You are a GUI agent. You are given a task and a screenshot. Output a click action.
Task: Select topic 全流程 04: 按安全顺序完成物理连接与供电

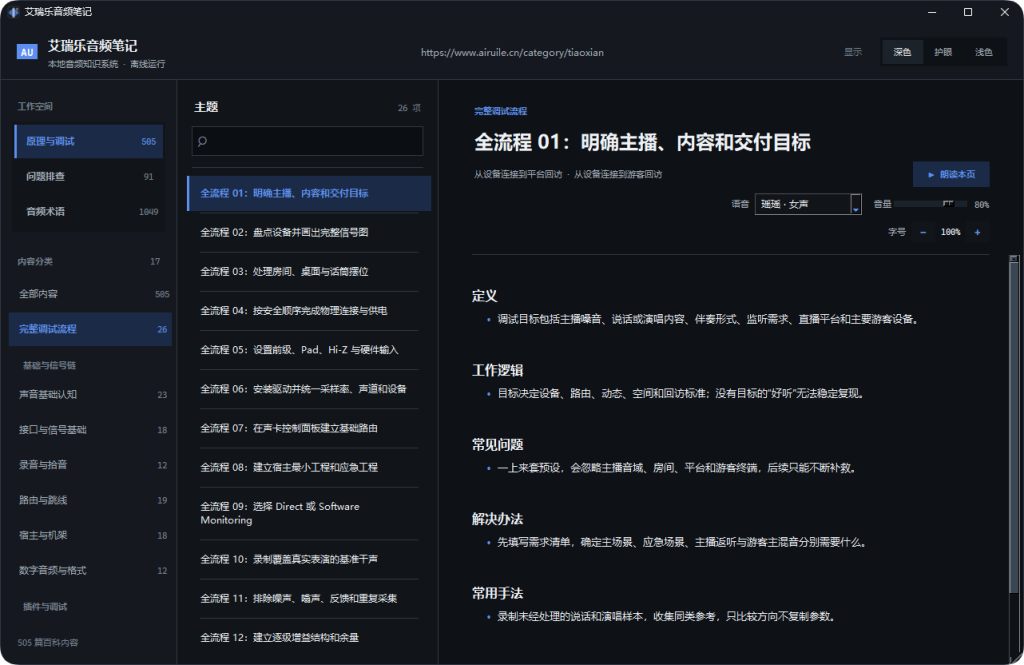coord(309,311)
